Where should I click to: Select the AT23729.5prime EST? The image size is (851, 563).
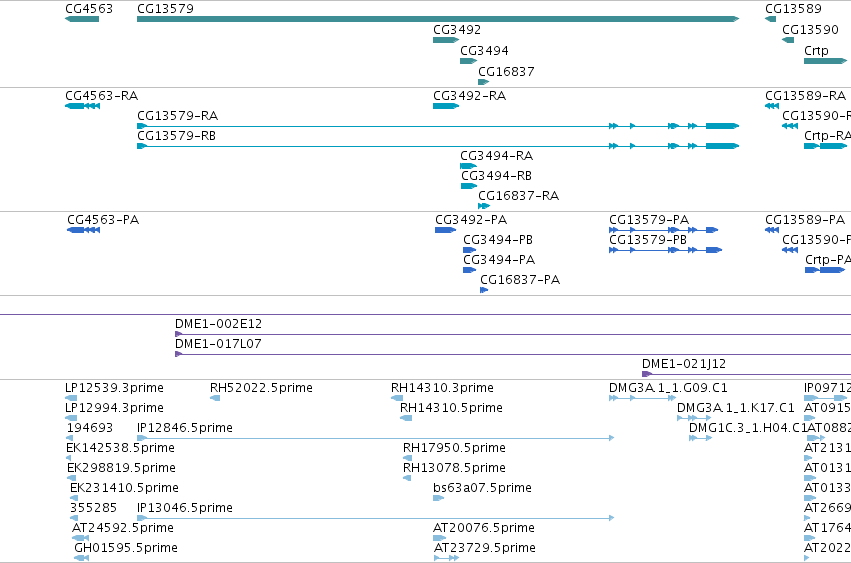pyautogui.click(x=447, y=559)
